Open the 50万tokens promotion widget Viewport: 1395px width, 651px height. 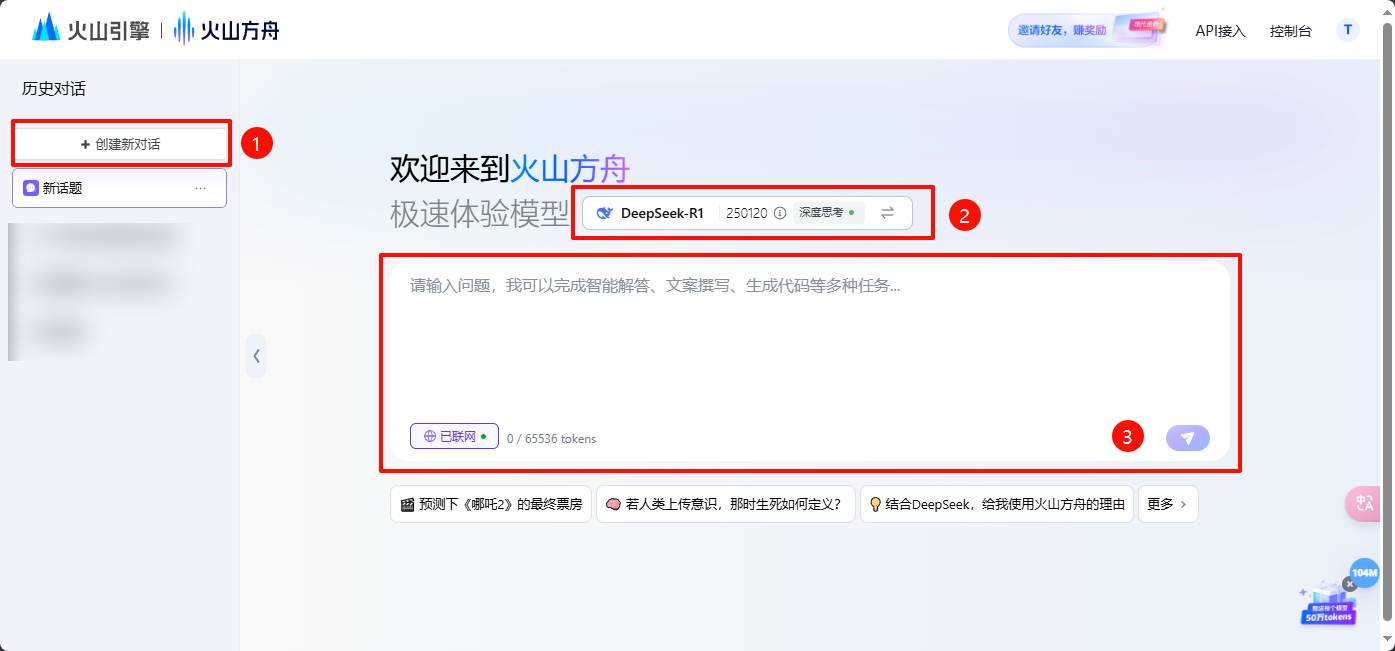tap(1328, 605)
